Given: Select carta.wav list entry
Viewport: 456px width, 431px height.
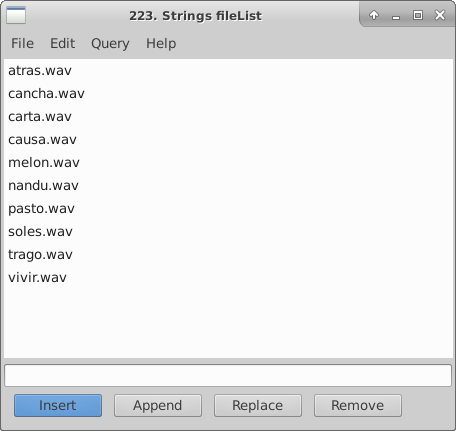Looking at the screenshot, I should (x=228, y=116).
